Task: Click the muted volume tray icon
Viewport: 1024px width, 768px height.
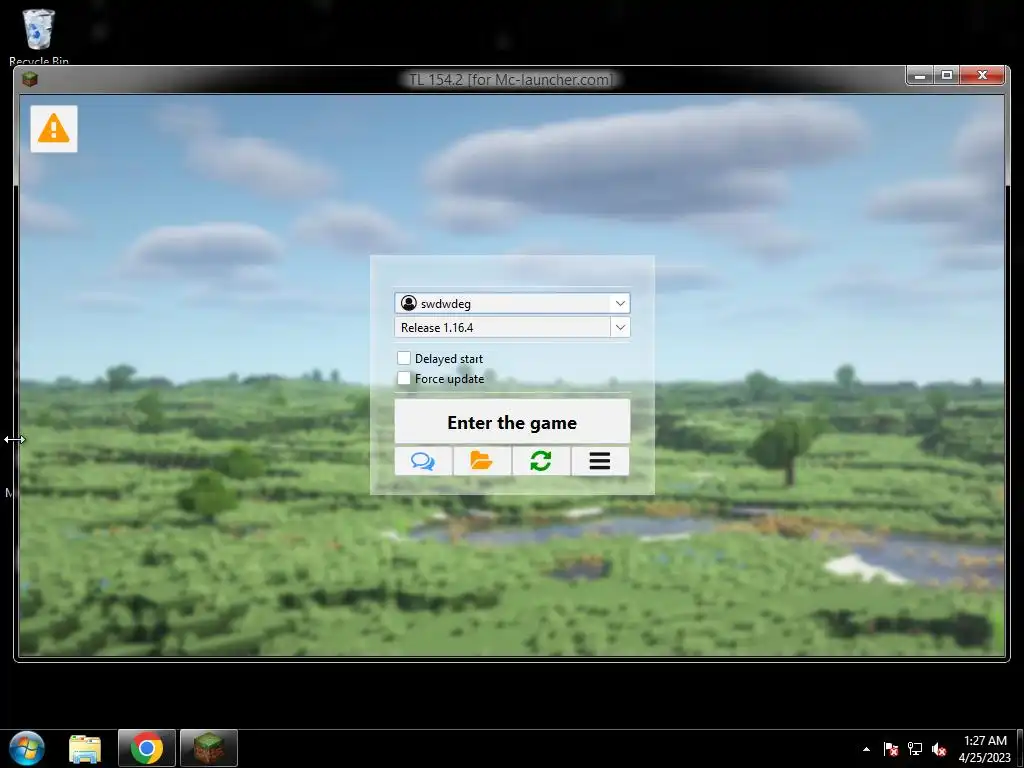Action: coord(939,749)
